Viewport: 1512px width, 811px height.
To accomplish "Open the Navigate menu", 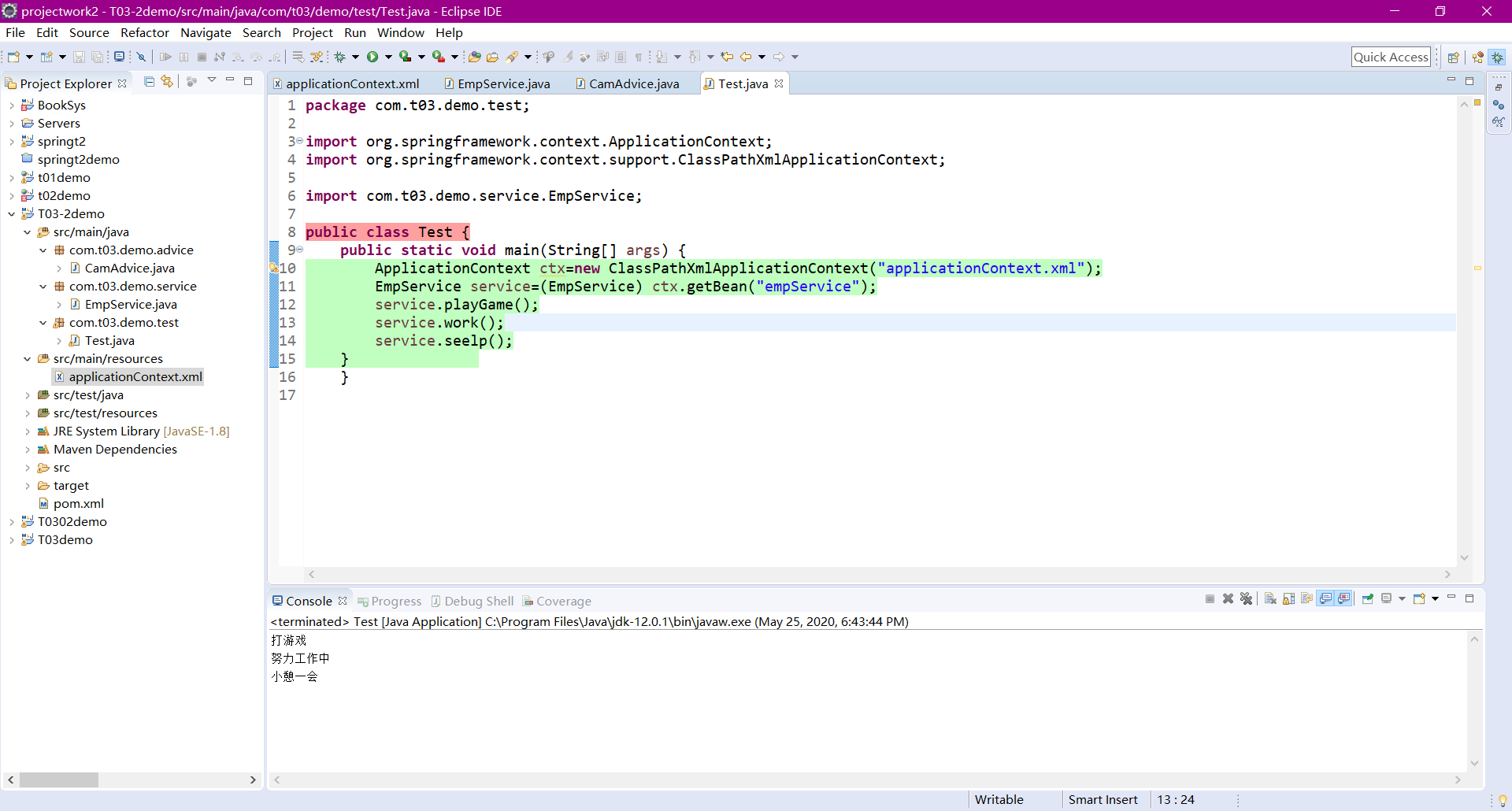I will (206, 32).
